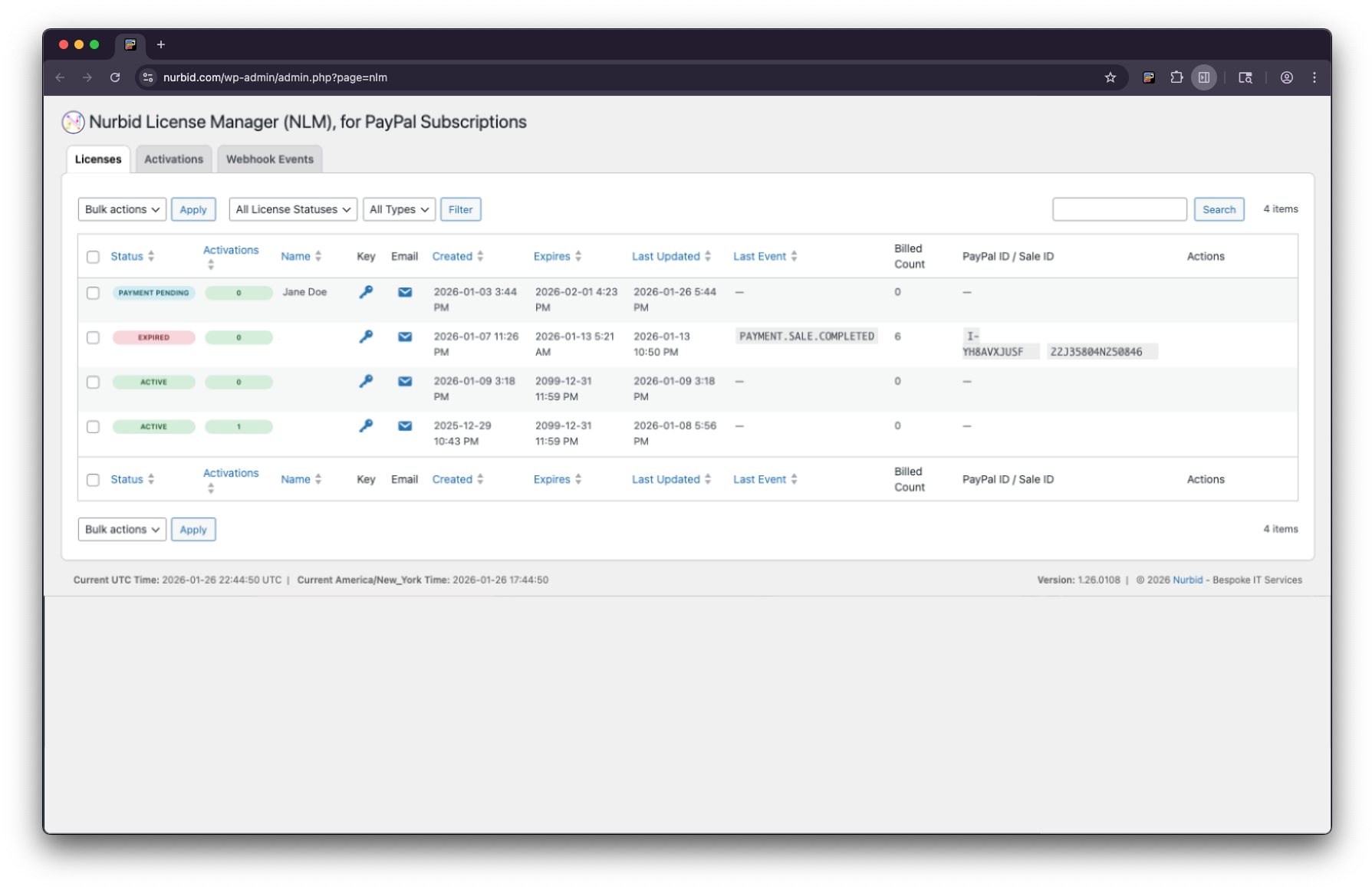
Task: Open the top Bulk actions dropdown
Action: tap(122, 209)
